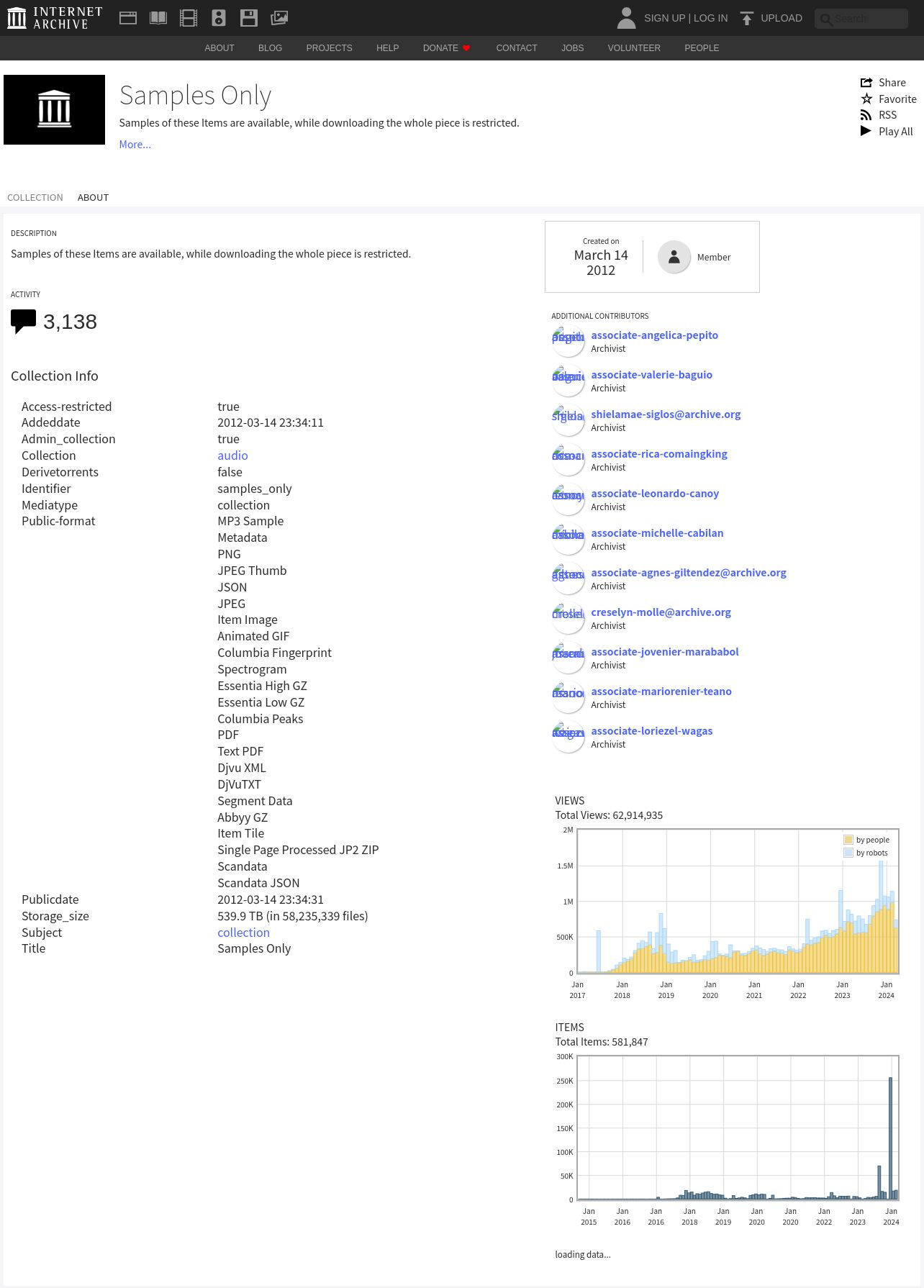This screenshot has height=1288, width=924.
Task: Click associate-leonardo-canoy avatar image
Action: tap(568, 499)
